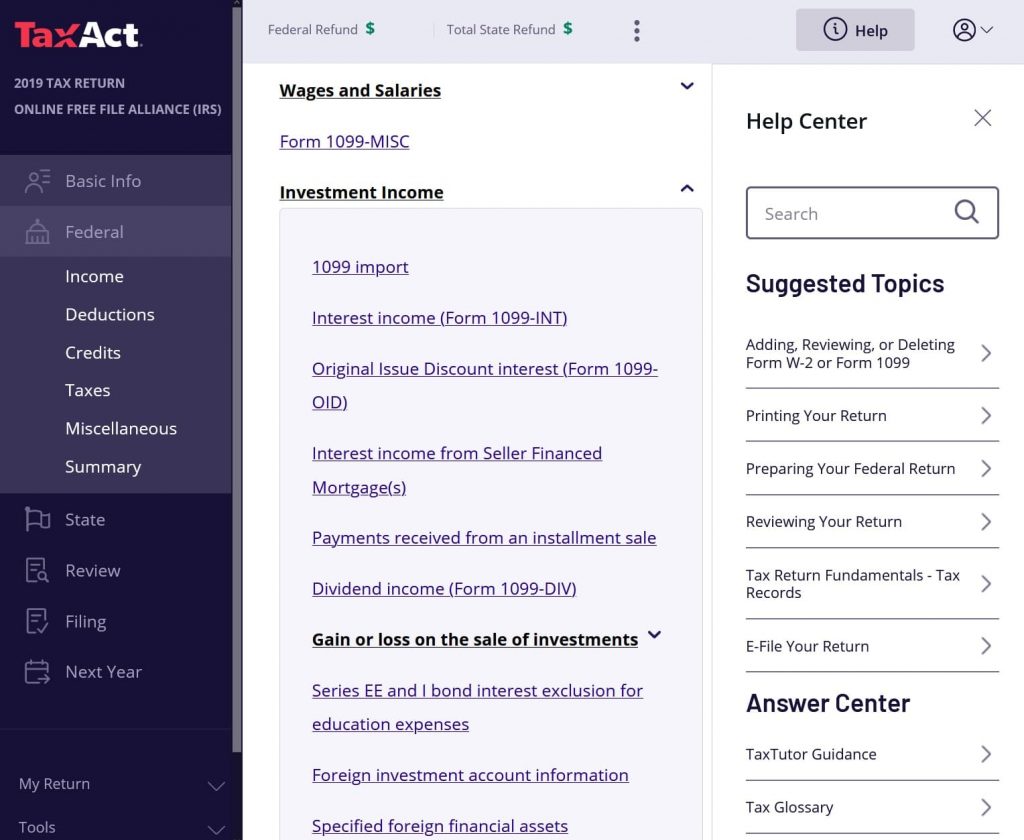Expand the Tools section
The image size is (1024, 840).
[121, 827]
